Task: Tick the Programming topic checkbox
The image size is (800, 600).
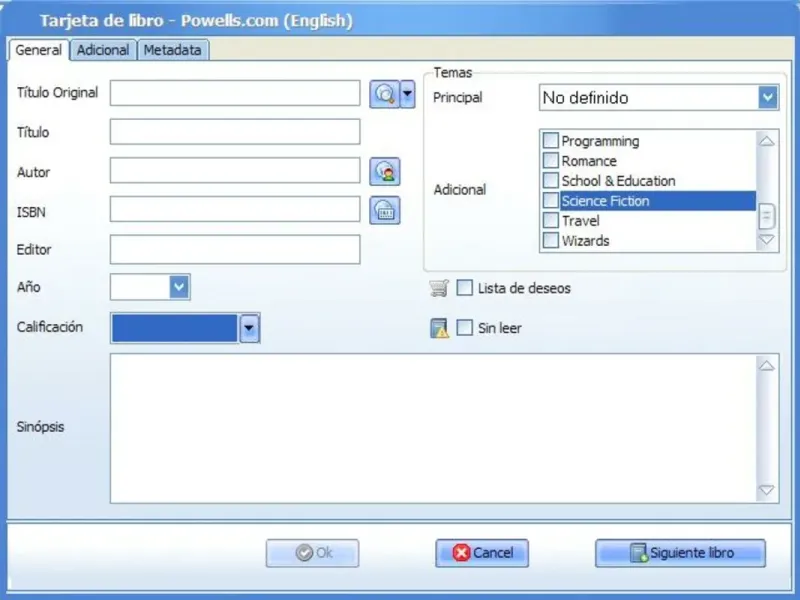Action: (x=551, y=140)
